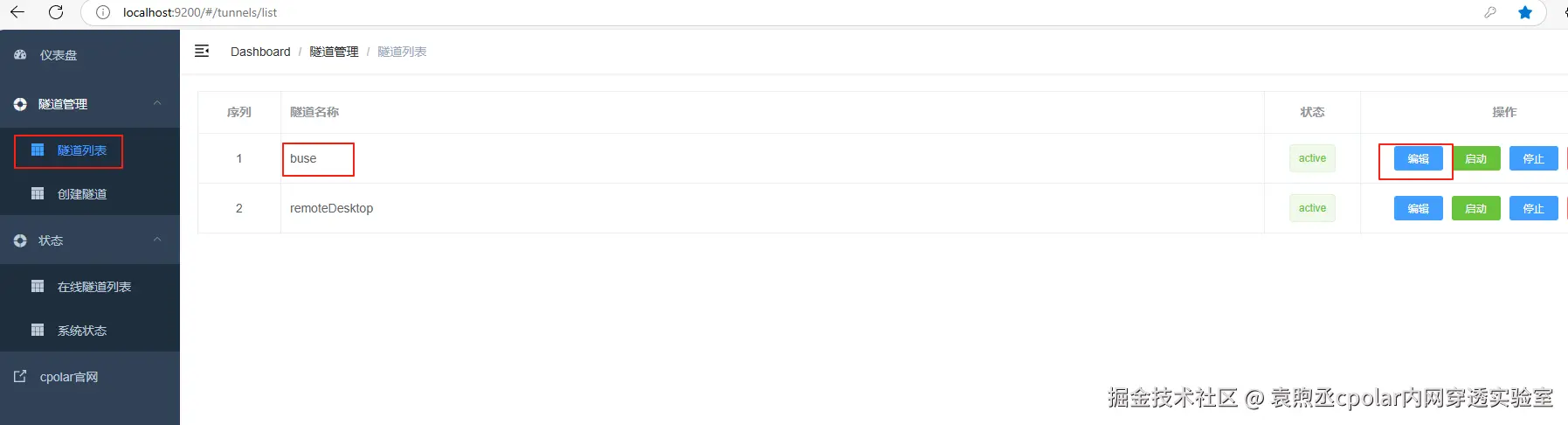Toggle the sidebar hamburger icon

[x=202, y=52]
